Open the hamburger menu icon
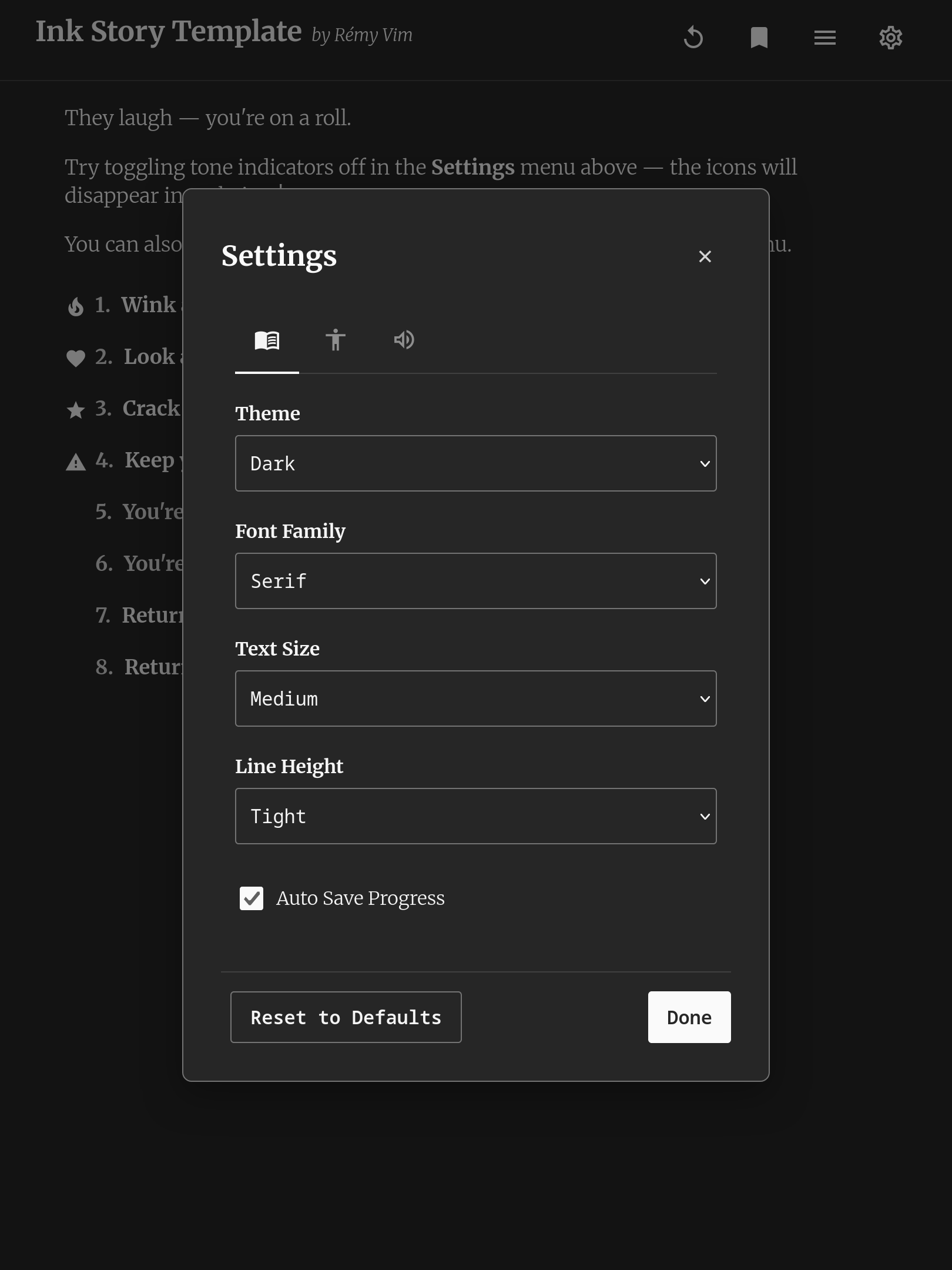Viewport: 952px width, 1270px height. coord(825,38)
